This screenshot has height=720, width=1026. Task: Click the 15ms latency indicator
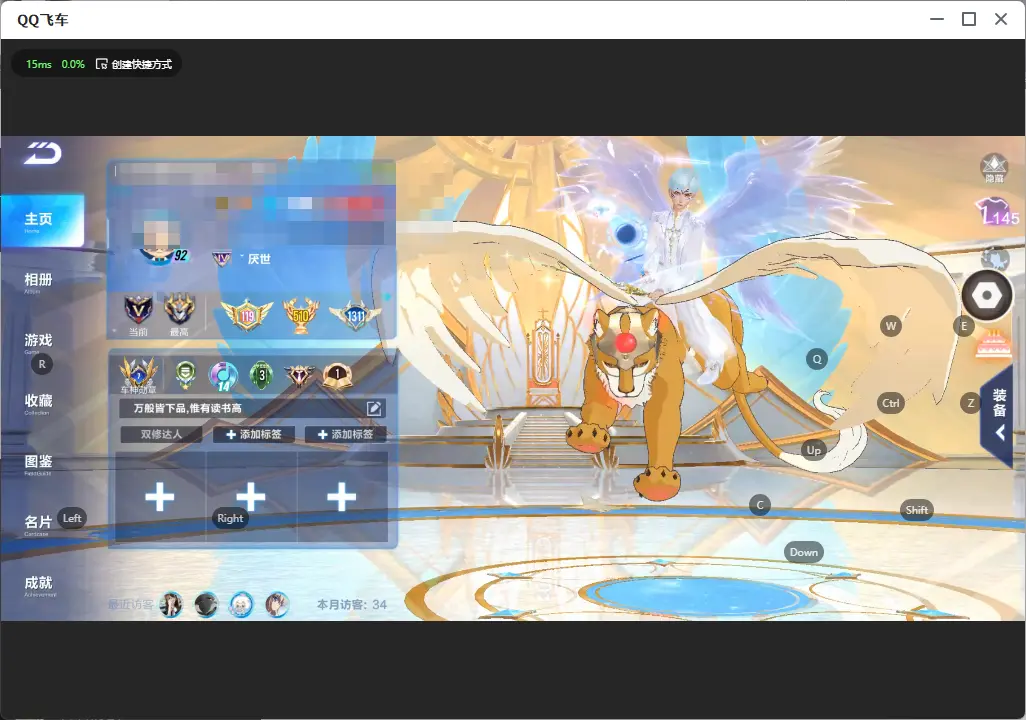pyautogui.click(x=39, y=64)
